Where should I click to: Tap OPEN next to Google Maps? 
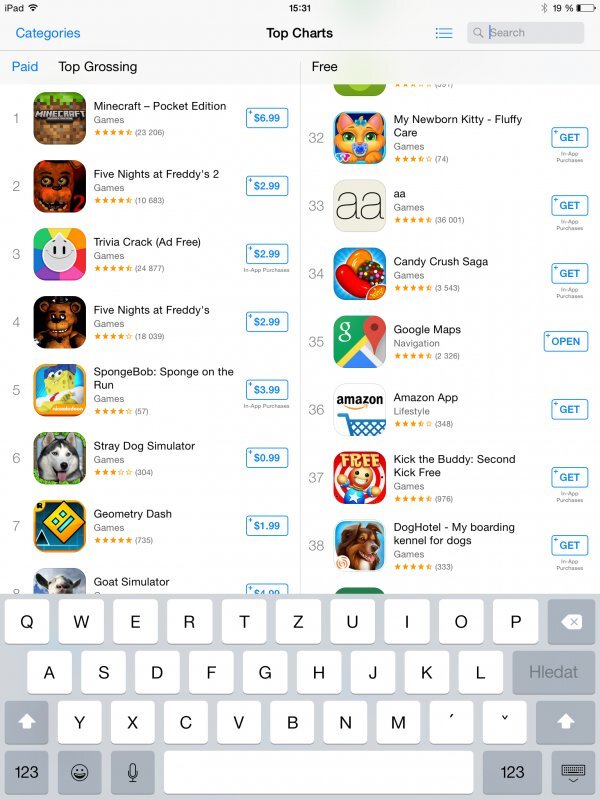566,341
